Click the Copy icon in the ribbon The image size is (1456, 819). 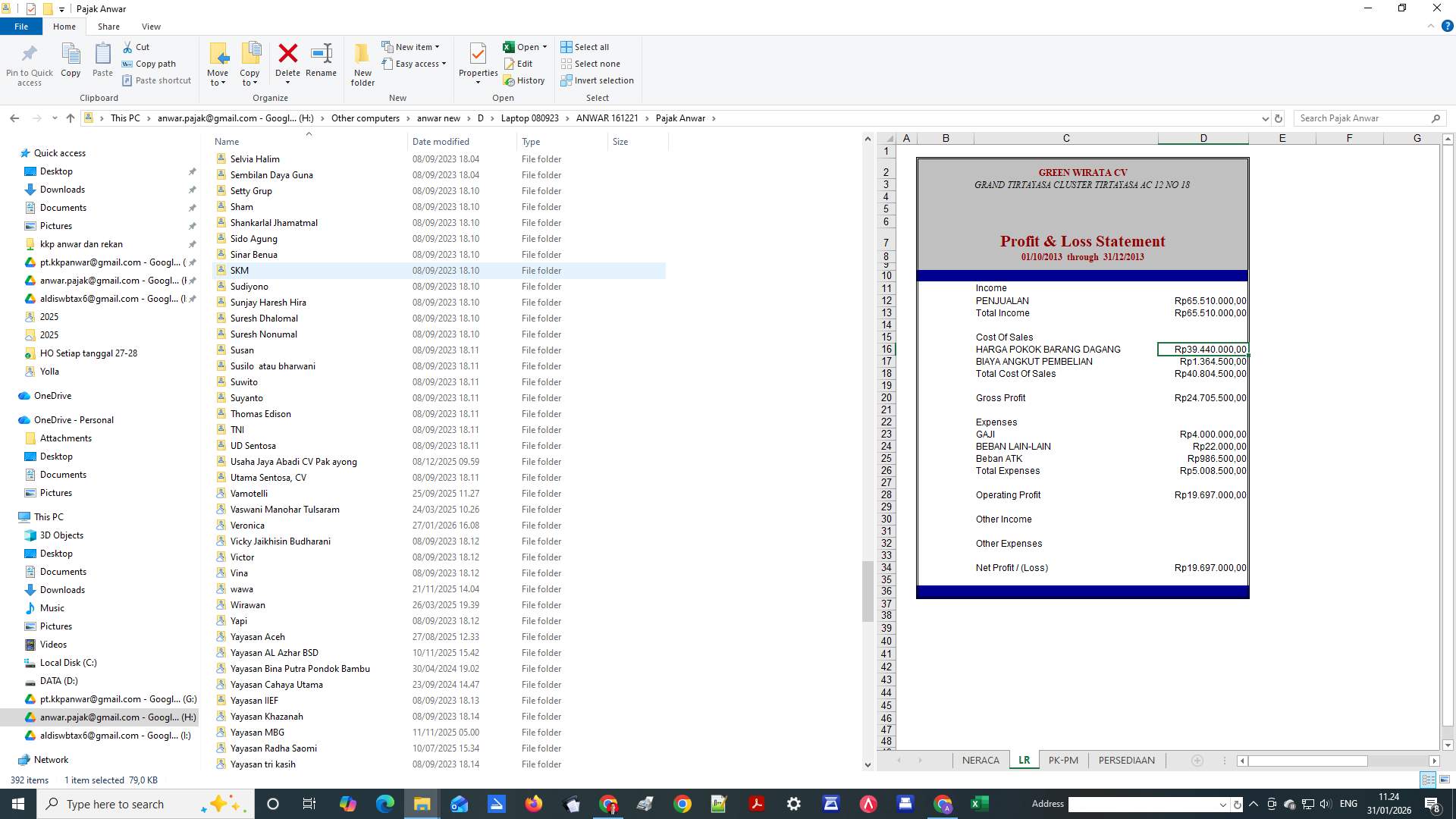pos(71,61)
